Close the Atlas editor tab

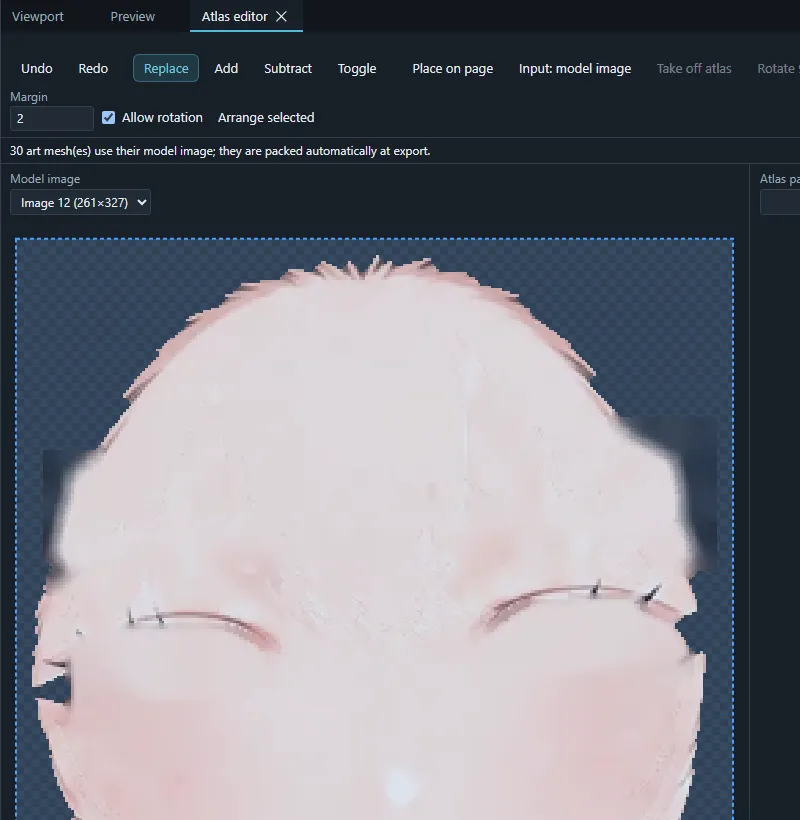coord(281,17)
